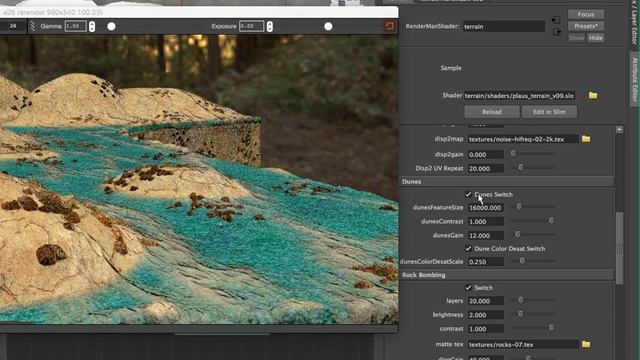Click the layers value field

(486, 301)
